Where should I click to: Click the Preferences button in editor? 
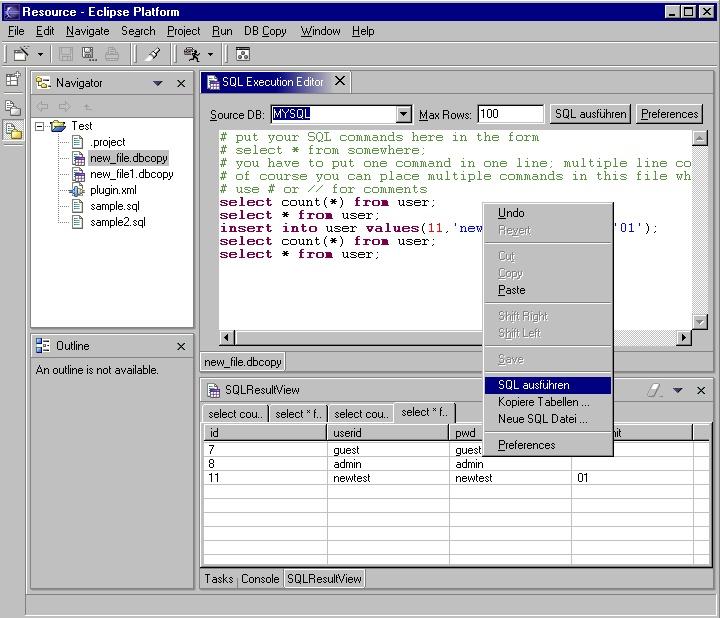pyautogui.click(x=669, y=114)
